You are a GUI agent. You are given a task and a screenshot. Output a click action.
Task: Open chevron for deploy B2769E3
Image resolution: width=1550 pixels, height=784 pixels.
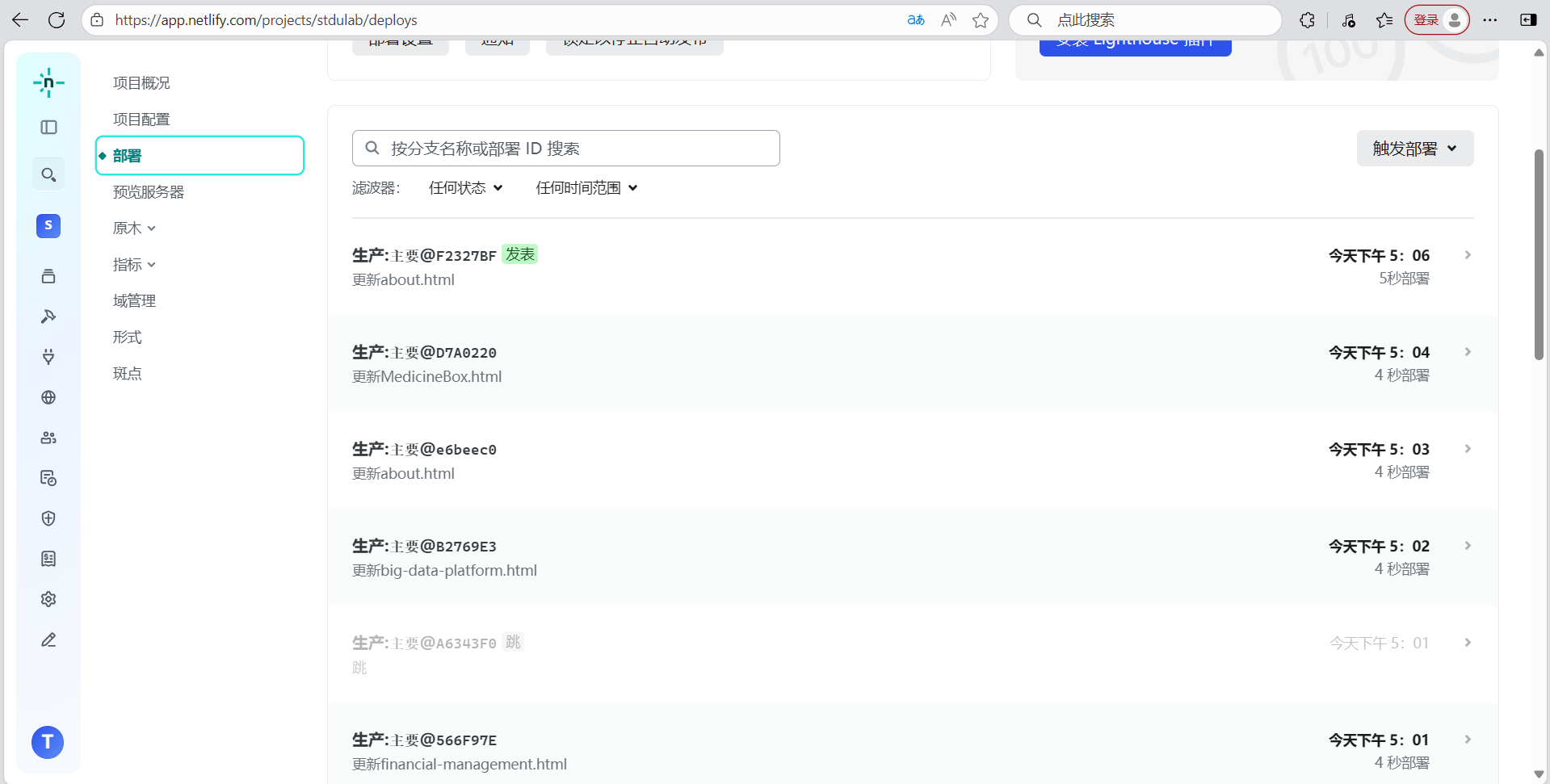1468,546
